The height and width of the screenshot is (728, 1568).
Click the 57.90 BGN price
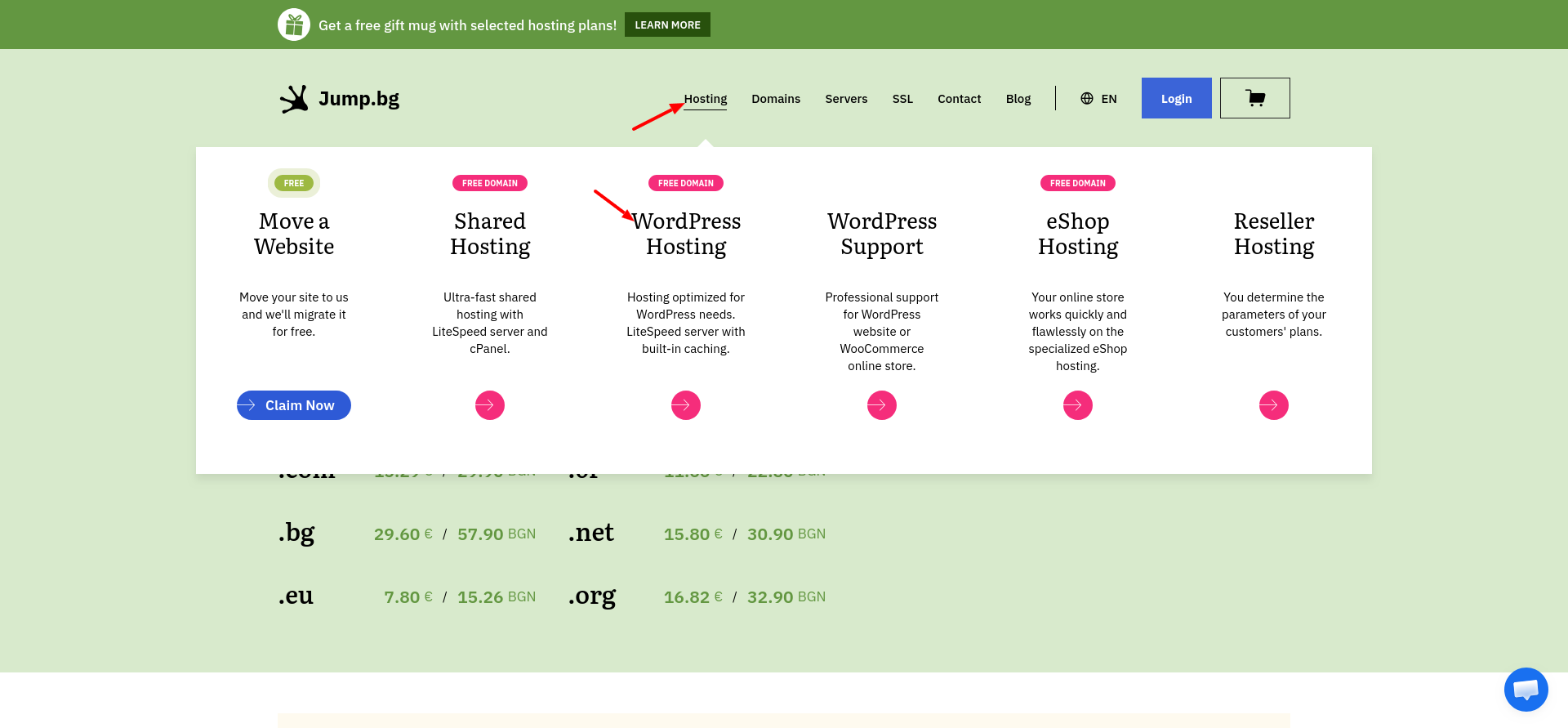(x=497, y=534)
